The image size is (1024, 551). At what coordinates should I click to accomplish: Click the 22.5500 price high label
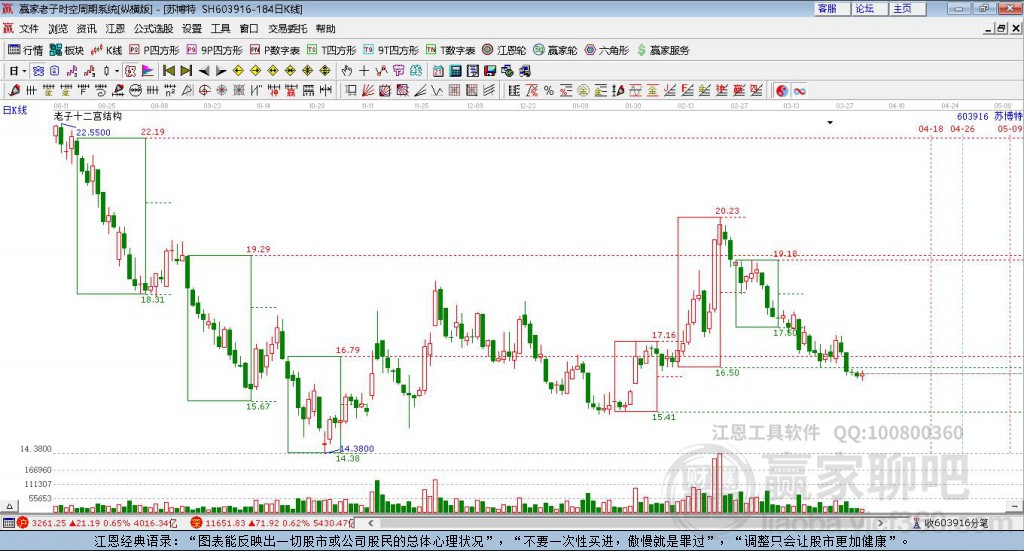point(93,133)
